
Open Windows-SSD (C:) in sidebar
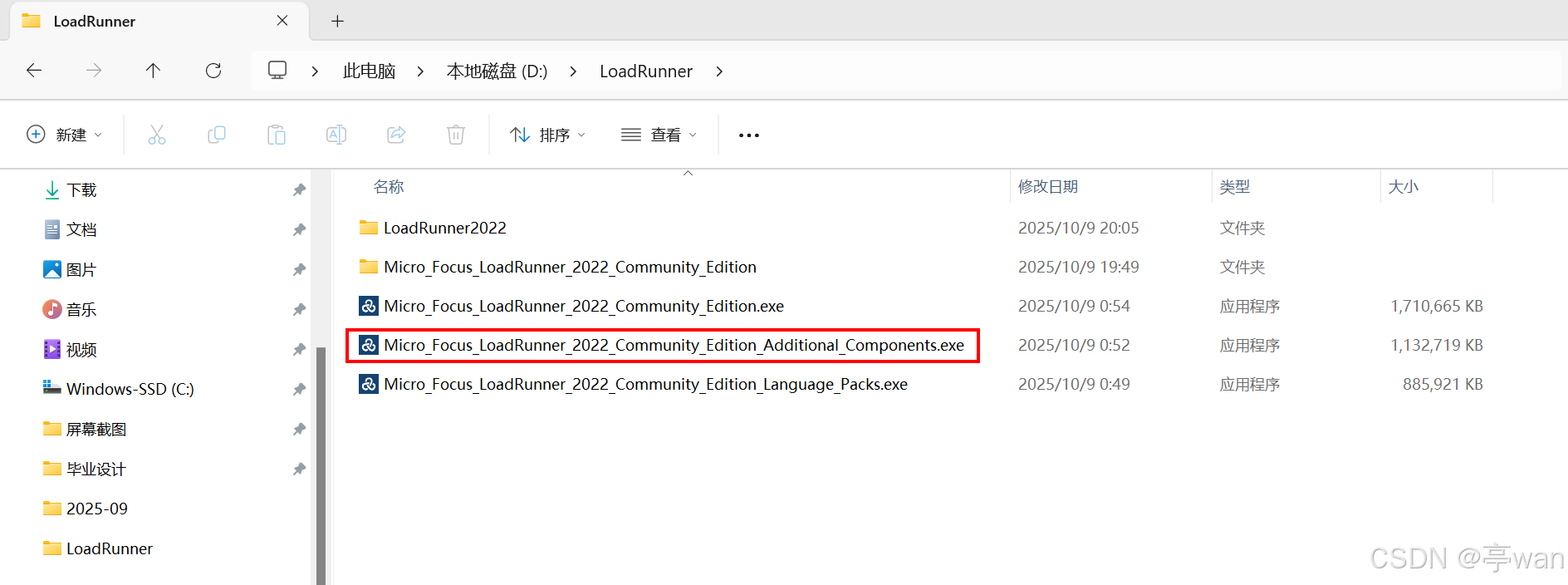tap(118, 389)
